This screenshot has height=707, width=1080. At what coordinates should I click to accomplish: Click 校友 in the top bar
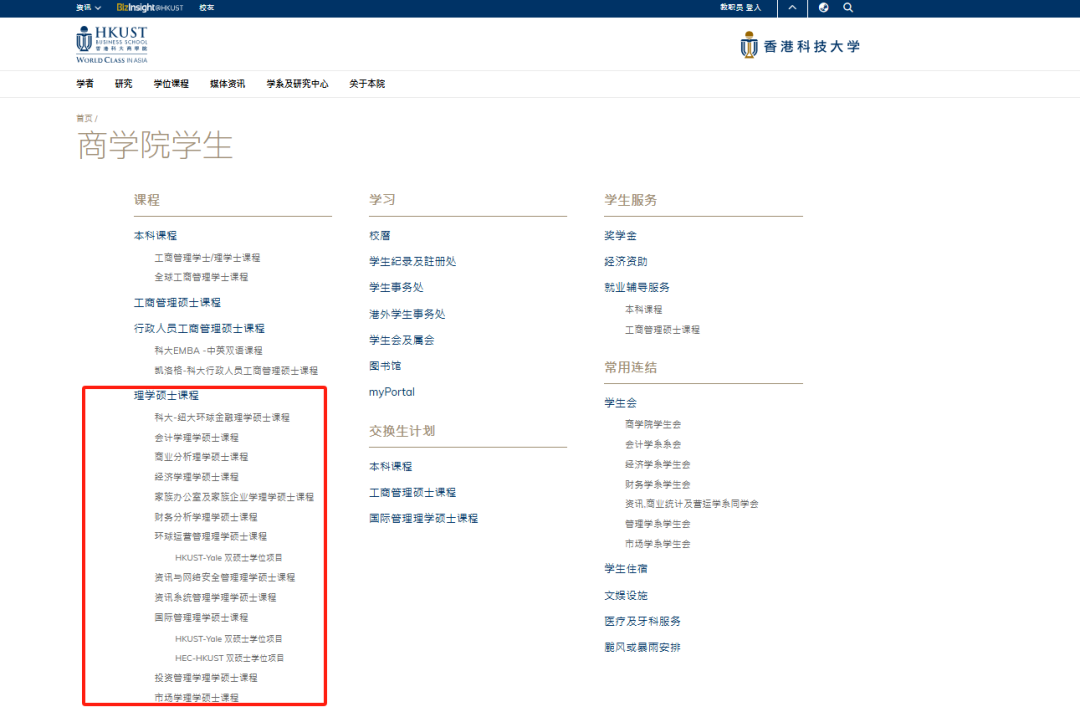tap(207, 8)
